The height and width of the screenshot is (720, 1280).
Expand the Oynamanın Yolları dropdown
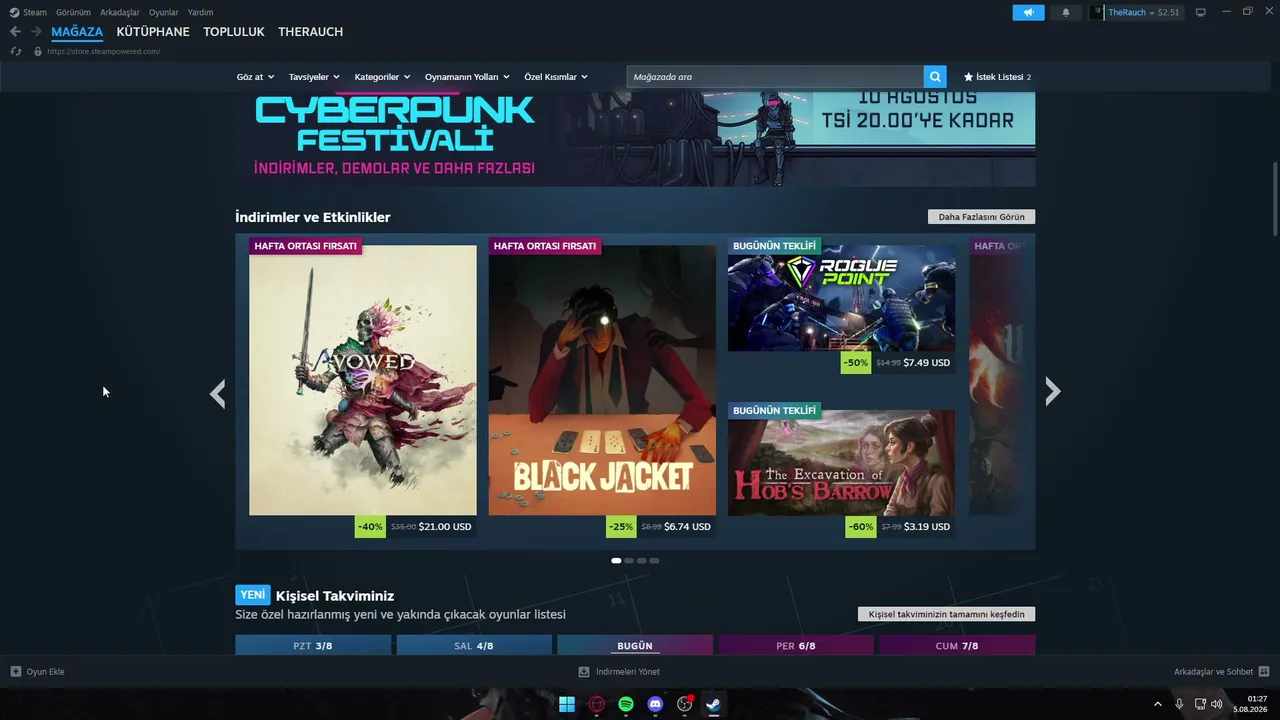coord(467,77)
